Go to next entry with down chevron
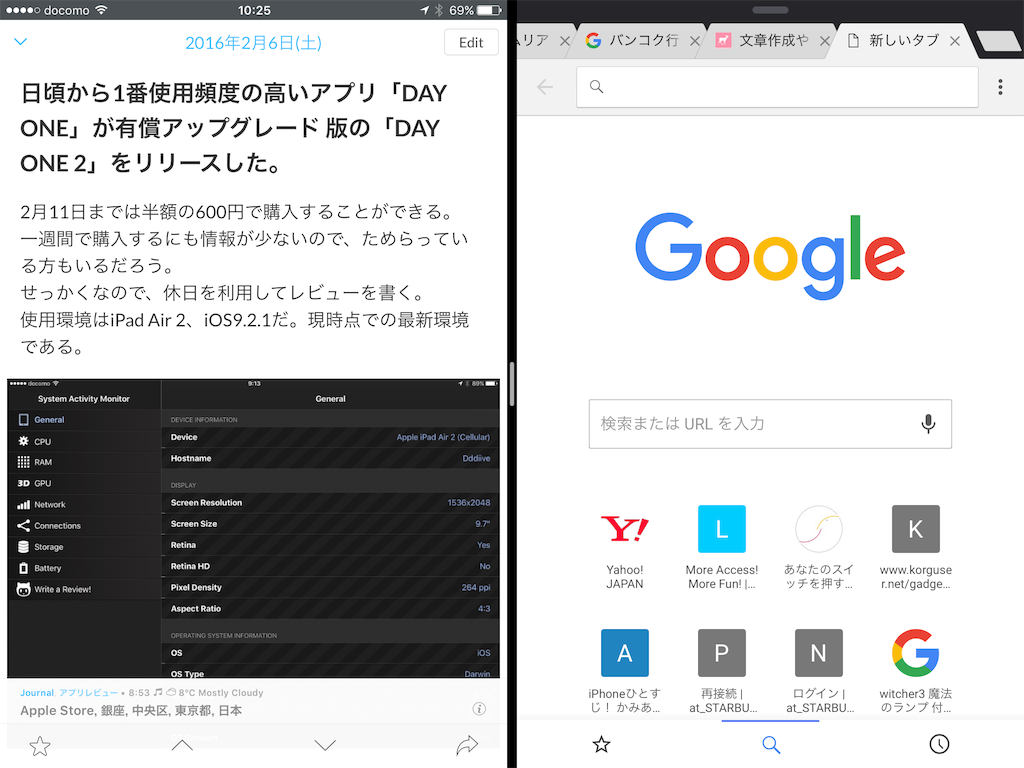The image size is (1024, 768). point(325,745)
